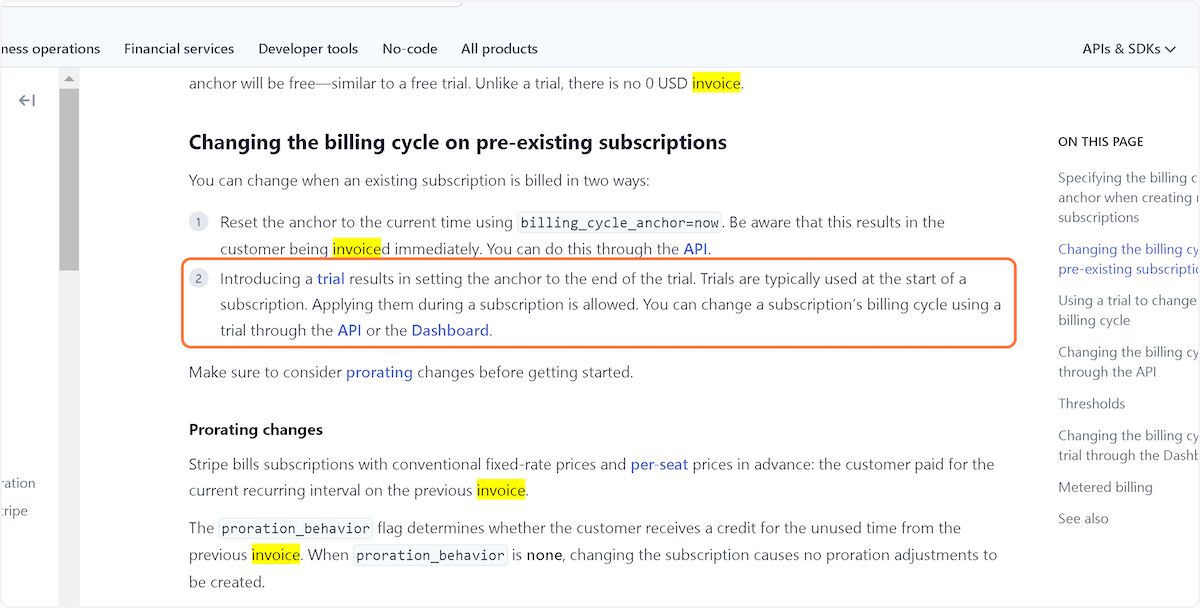Open the API link in step 1
1200x608 pixels.
696,249
